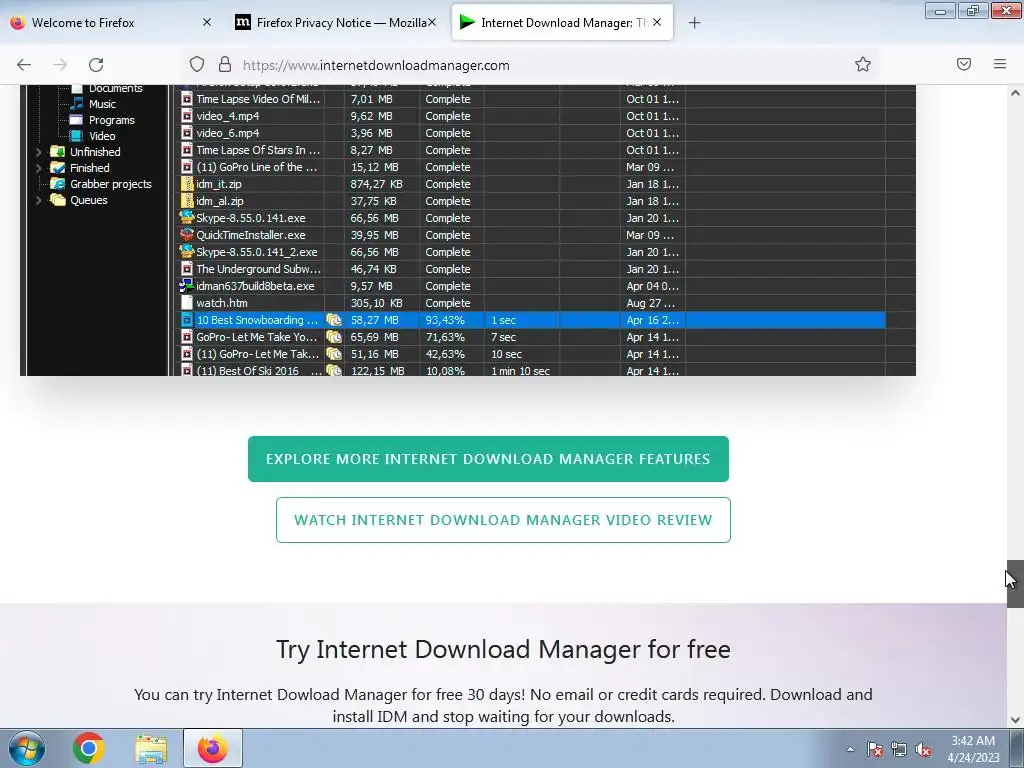Image resolution: width=1024 pixels, height=768 pixels.
Task: Open site info via padlock icon
Action: 225,64
